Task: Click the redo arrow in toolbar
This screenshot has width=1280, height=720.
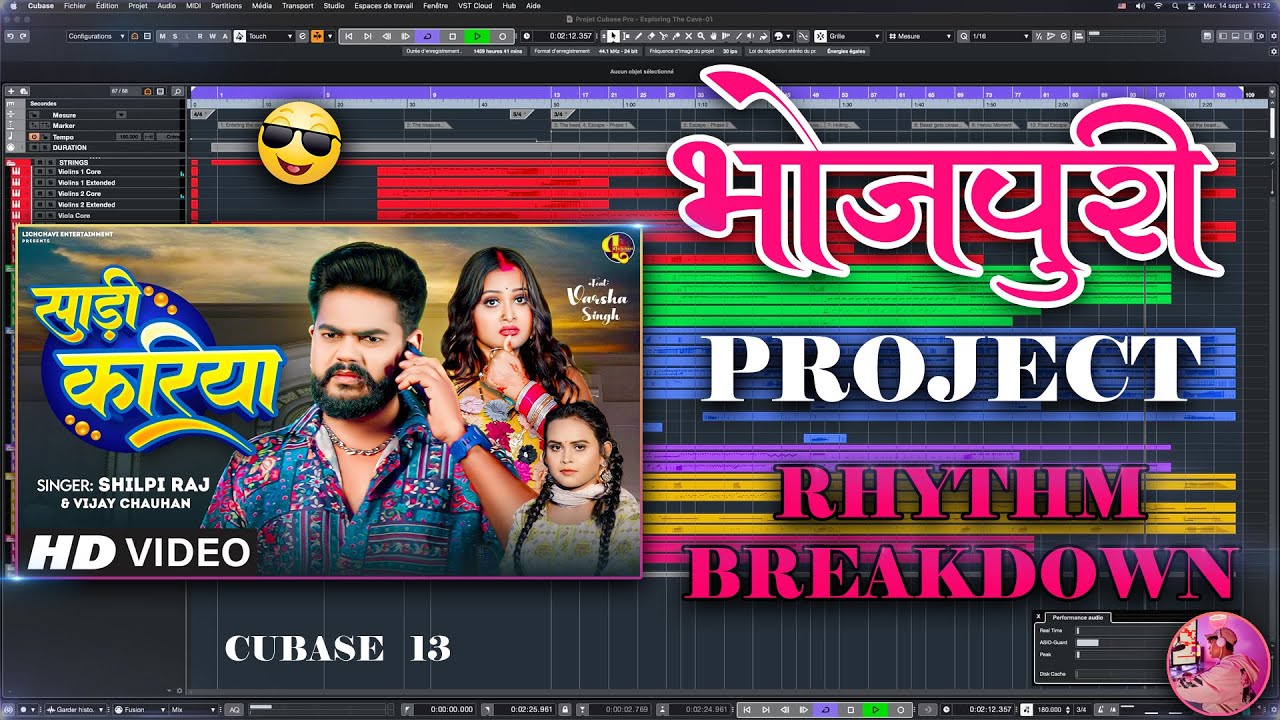Action: pos(23,36)
